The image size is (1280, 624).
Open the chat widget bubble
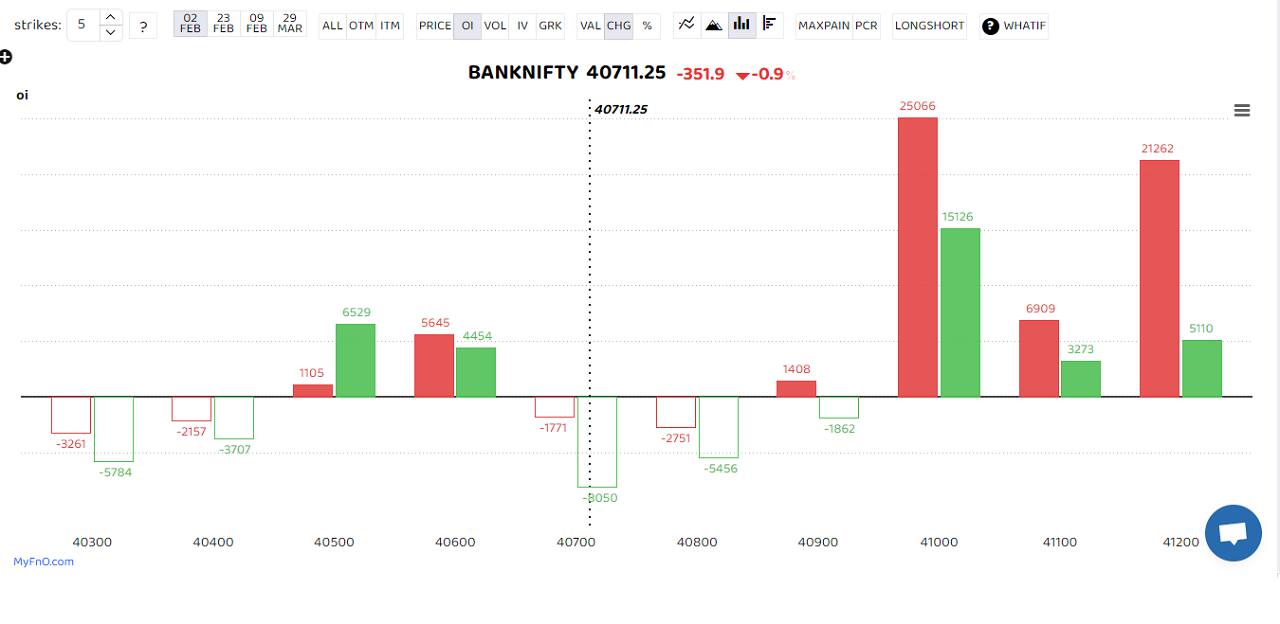click(1233, 533)
